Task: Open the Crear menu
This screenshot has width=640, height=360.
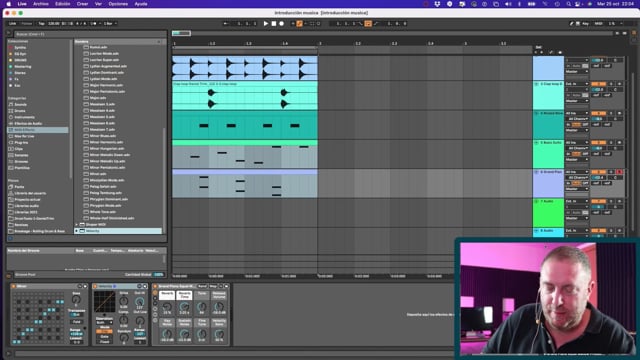Action: 82,4
